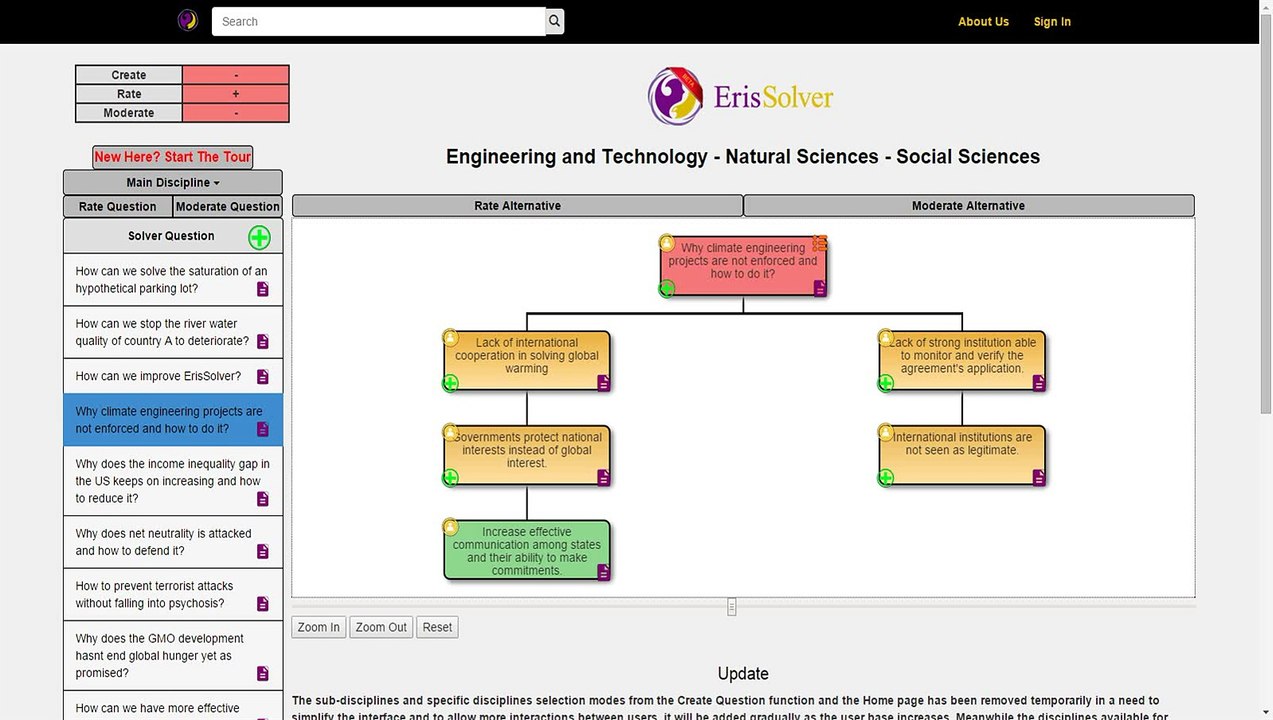Switch to Rate Question tab
The width and height of the screenshot is (1273, 720).
click(x=118, y=207)
